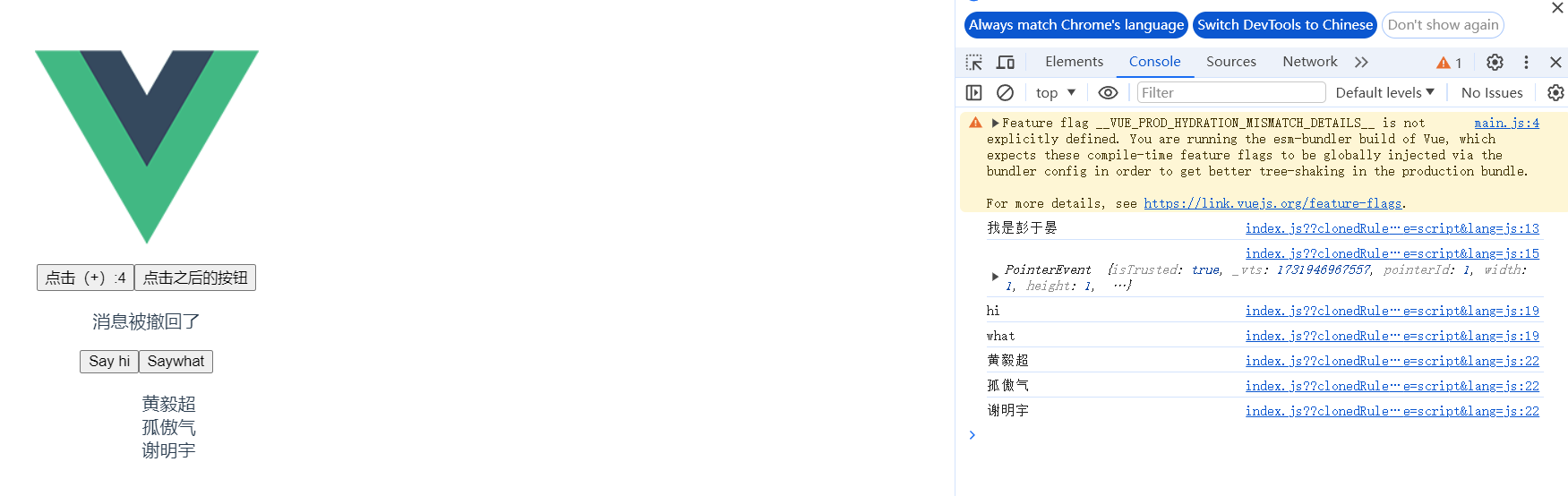
Task: Click Switch DevTools to Chinese
Action: [x=1285, y=25]
